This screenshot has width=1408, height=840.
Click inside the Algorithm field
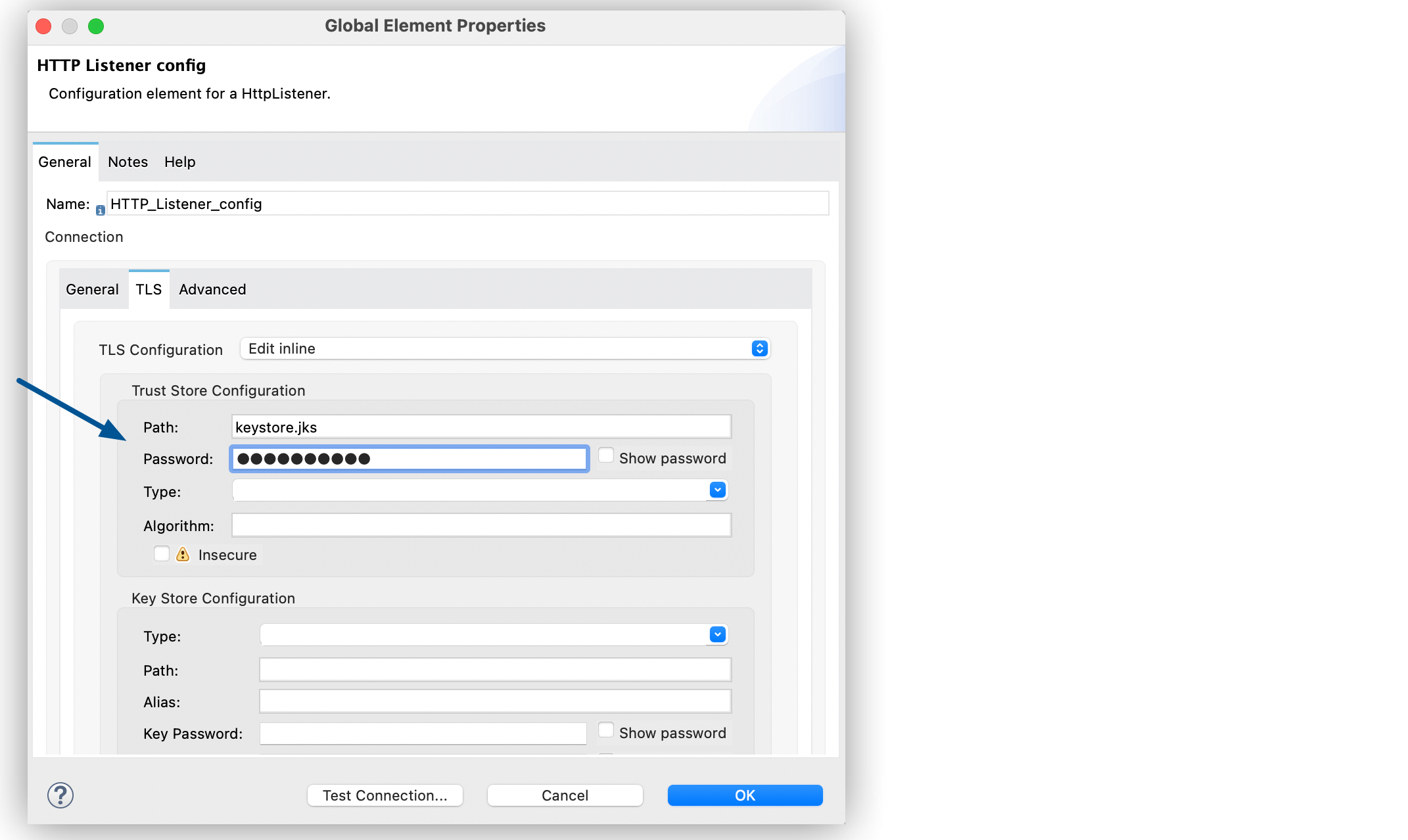481,525
